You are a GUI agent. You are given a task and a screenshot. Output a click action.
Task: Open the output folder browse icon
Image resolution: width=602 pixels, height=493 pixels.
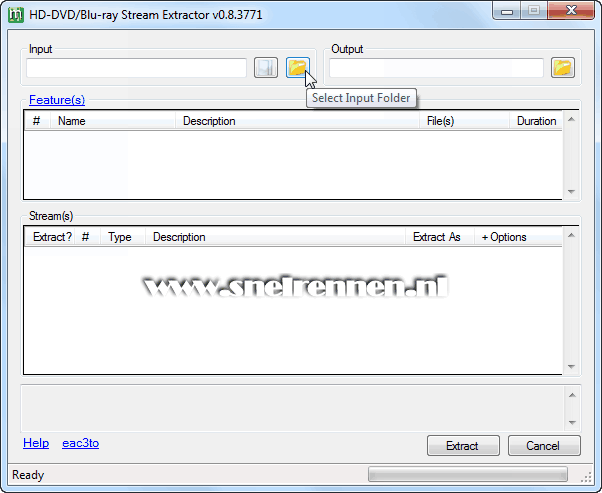(562, 68)
